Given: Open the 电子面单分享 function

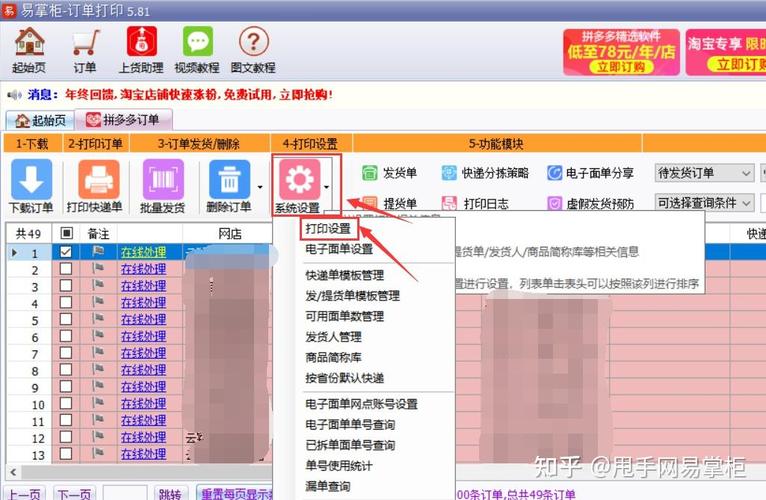Looking at the screenshot, I should (x=590, y=173).
